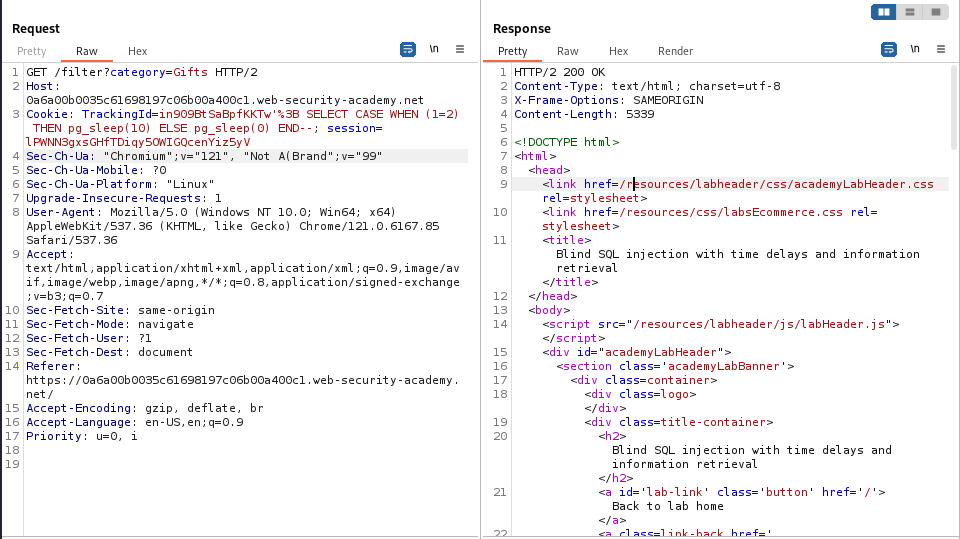Image resolution: width=960 pixels, height=539 pixels.
Task: Click the academyLabHeader.css link href
Action: pyautogui.click(x=776, y=184)
